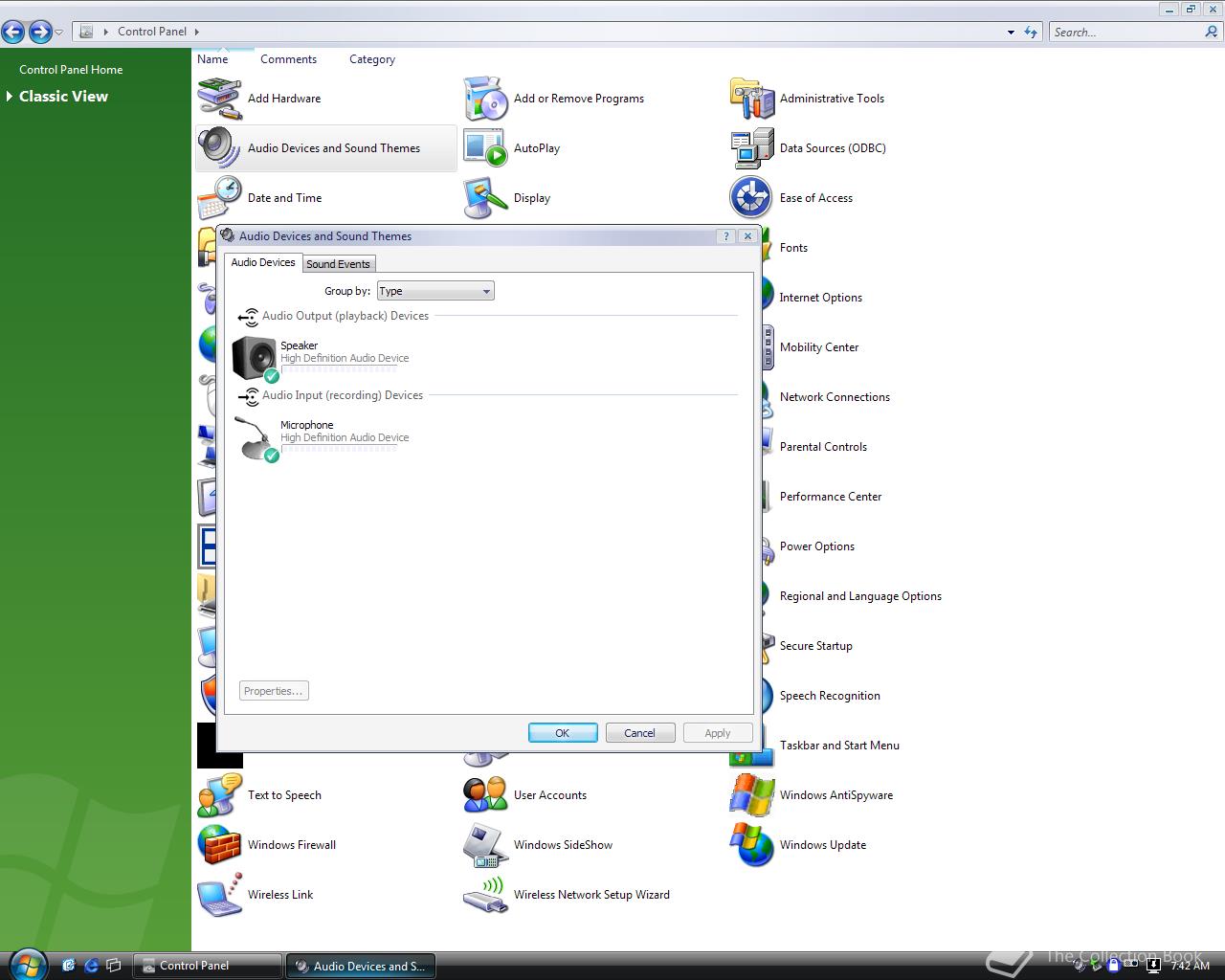Open the Add Hardware icon
The width and height of the screenshot is (1225, 980).
point(219,99)
